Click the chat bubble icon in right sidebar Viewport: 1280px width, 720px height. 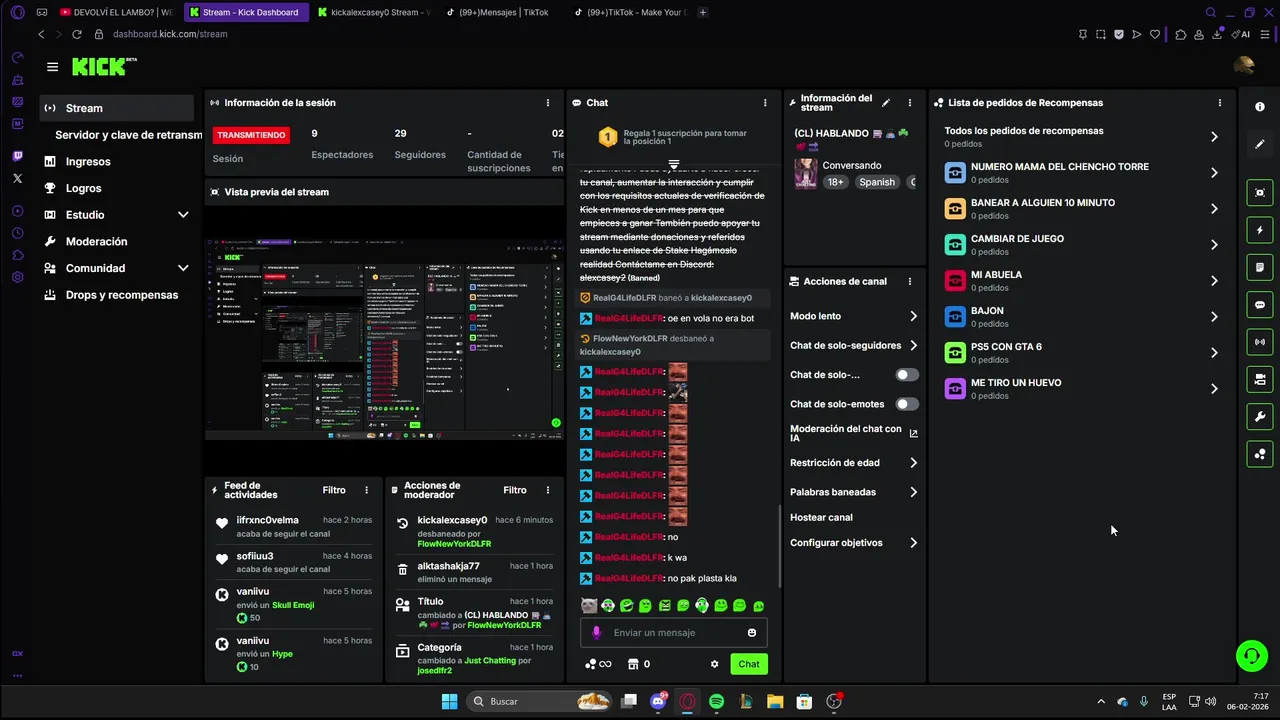click(1260, 305)
